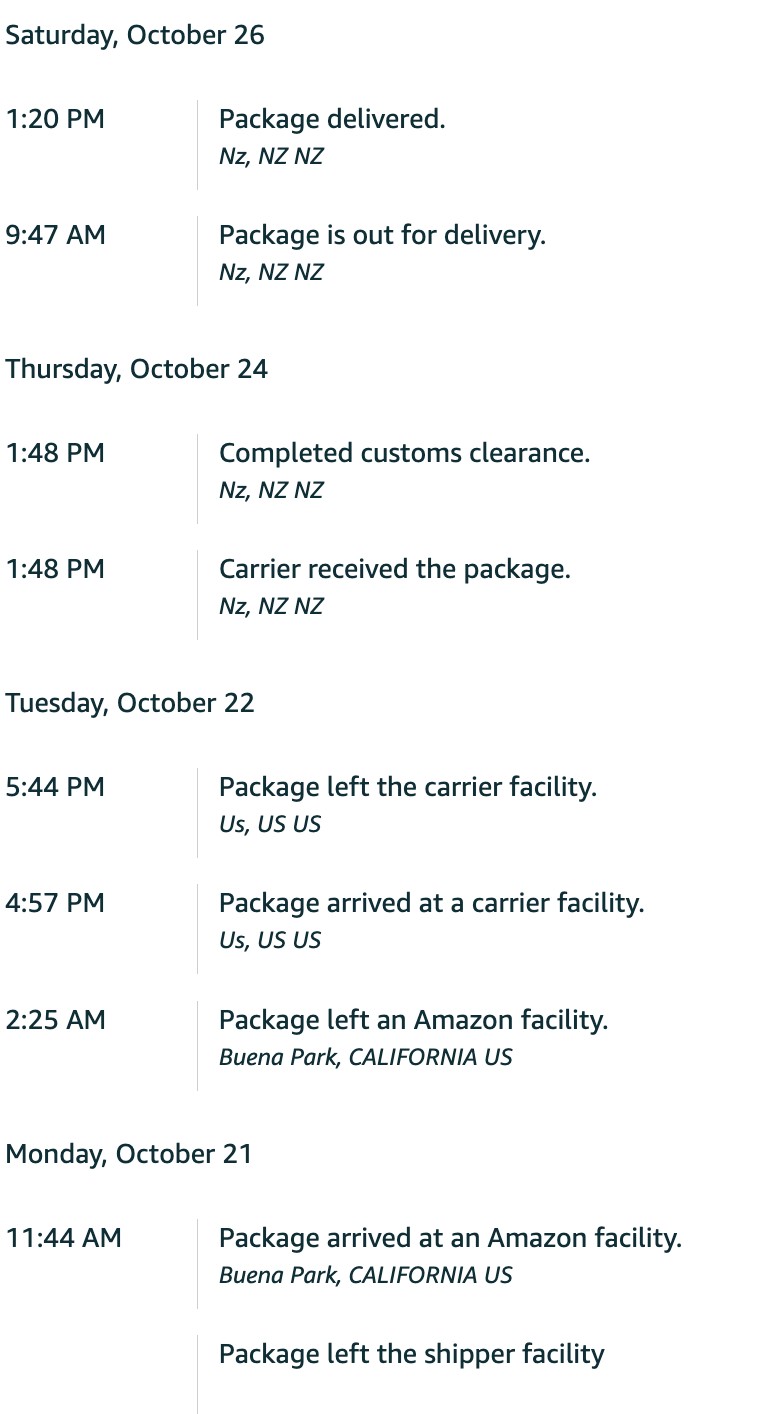
Task: Select 'Package left the shipper facility' entry
Action: coord(411,1354)
